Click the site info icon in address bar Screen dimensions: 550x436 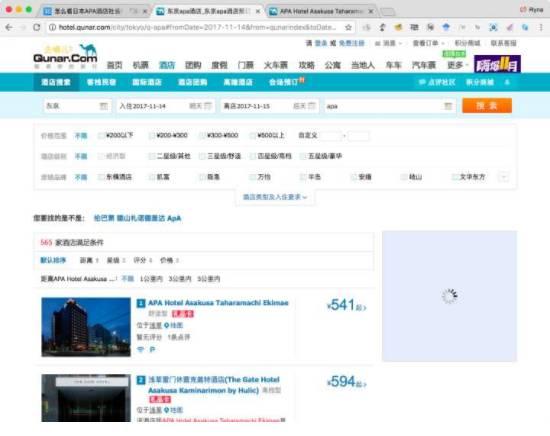coord(52,27)
